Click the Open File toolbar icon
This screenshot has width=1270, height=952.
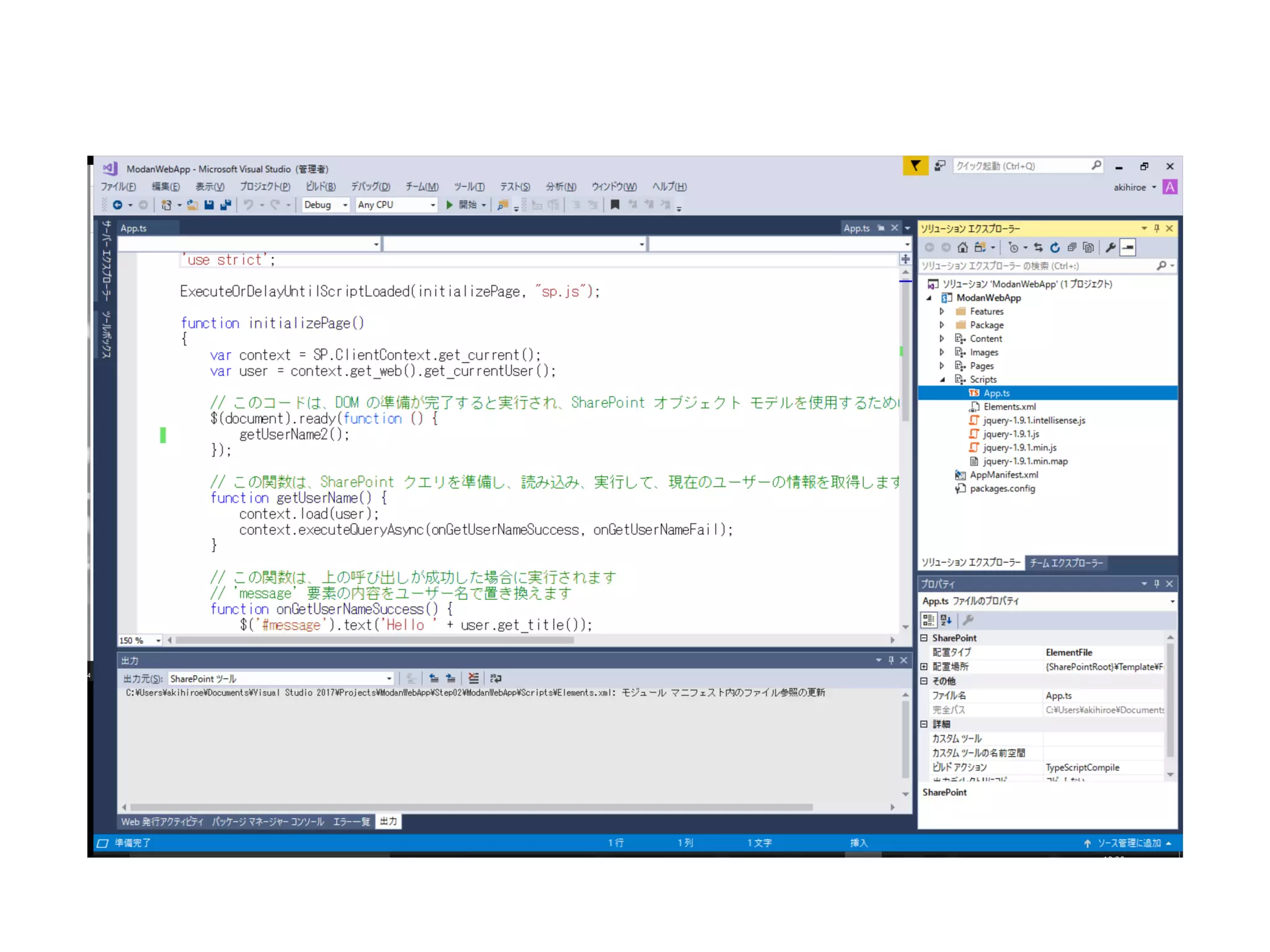tap(192, 205)
